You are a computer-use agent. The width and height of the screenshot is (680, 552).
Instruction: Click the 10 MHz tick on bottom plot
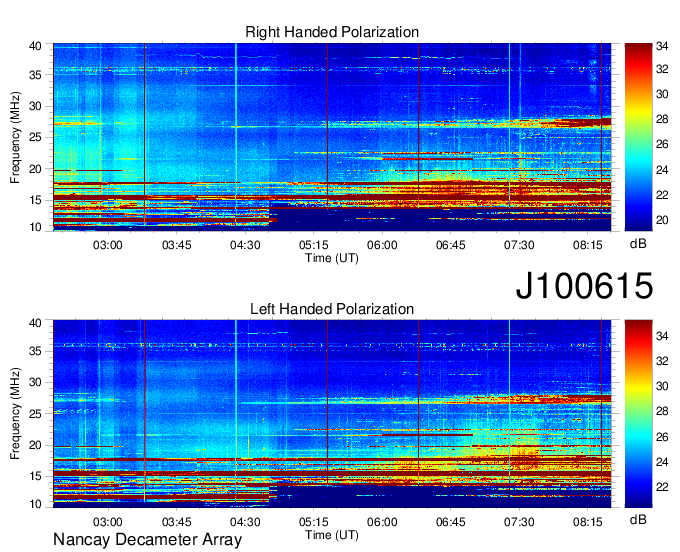point(35,504)
